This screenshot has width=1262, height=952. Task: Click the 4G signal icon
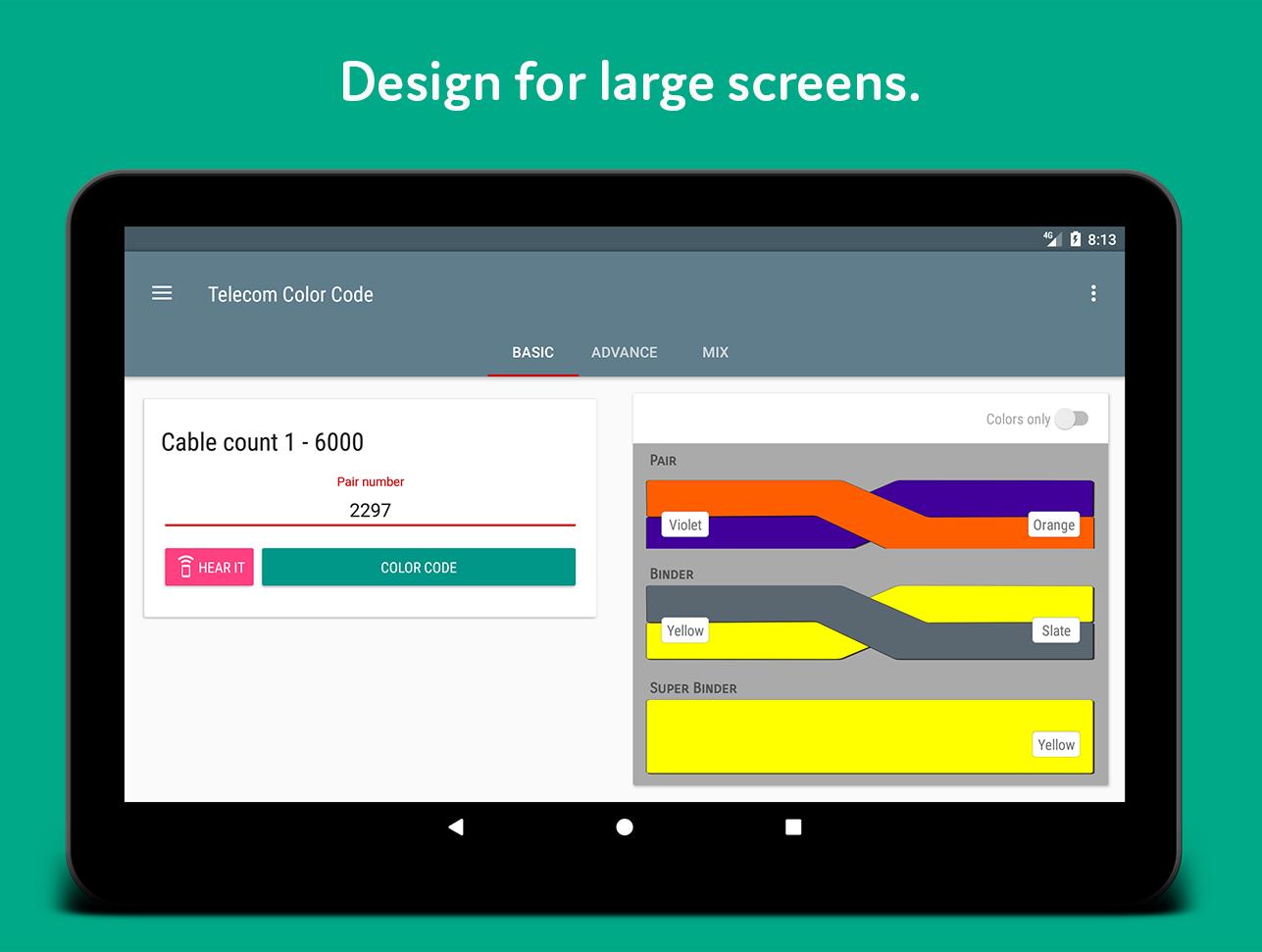1051,239
